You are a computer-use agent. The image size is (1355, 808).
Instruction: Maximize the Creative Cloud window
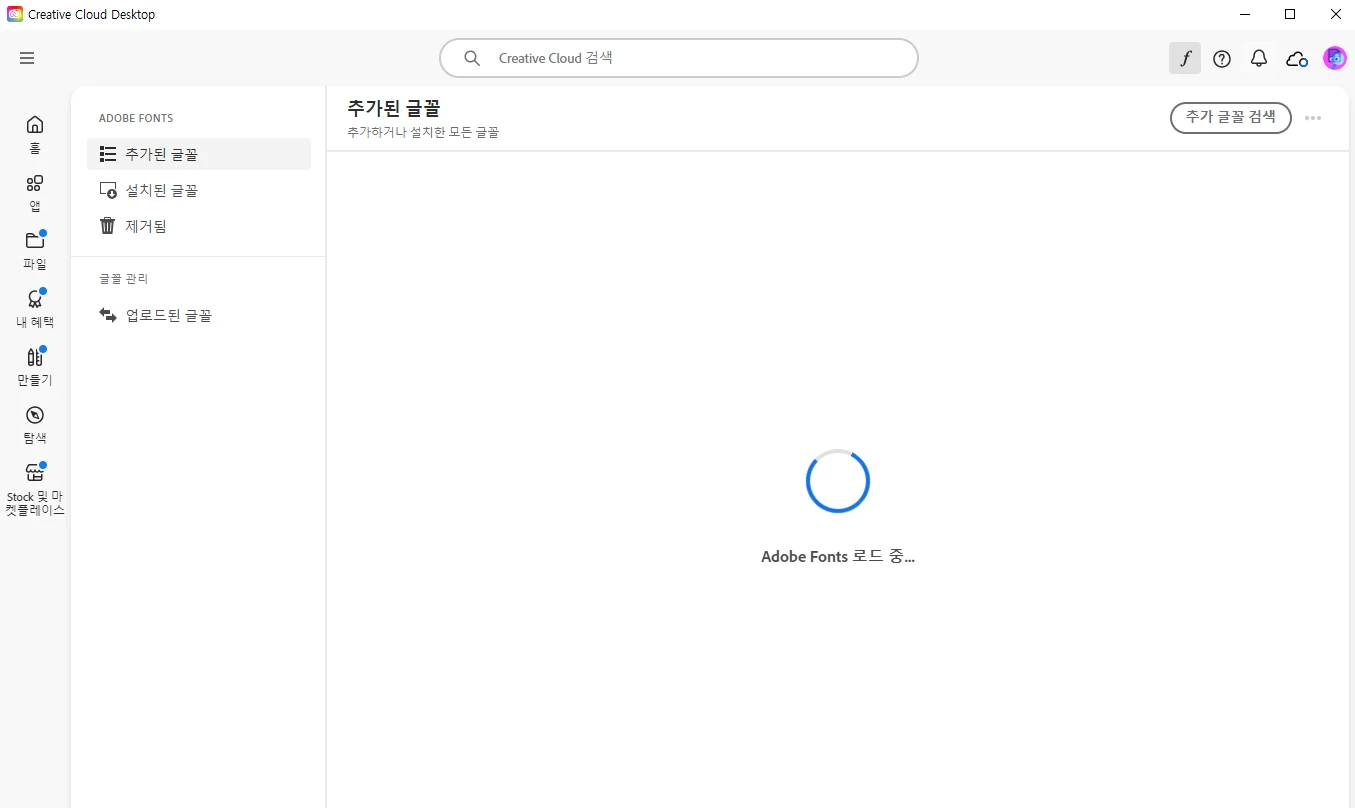(x=1290, y=14)
